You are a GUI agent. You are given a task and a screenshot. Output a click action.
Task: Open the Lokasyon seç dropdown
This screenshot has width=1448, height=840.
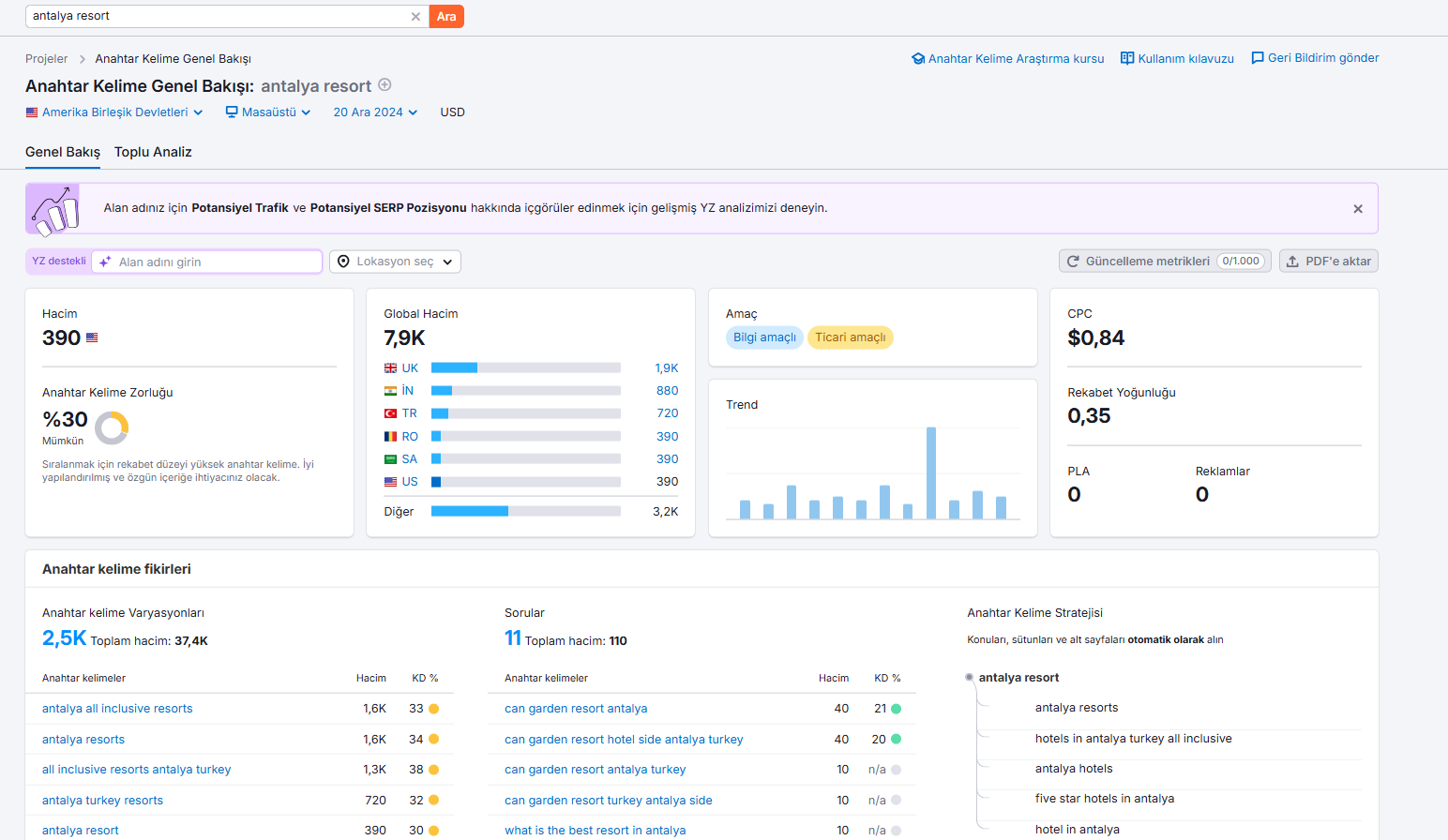[395, 262]
